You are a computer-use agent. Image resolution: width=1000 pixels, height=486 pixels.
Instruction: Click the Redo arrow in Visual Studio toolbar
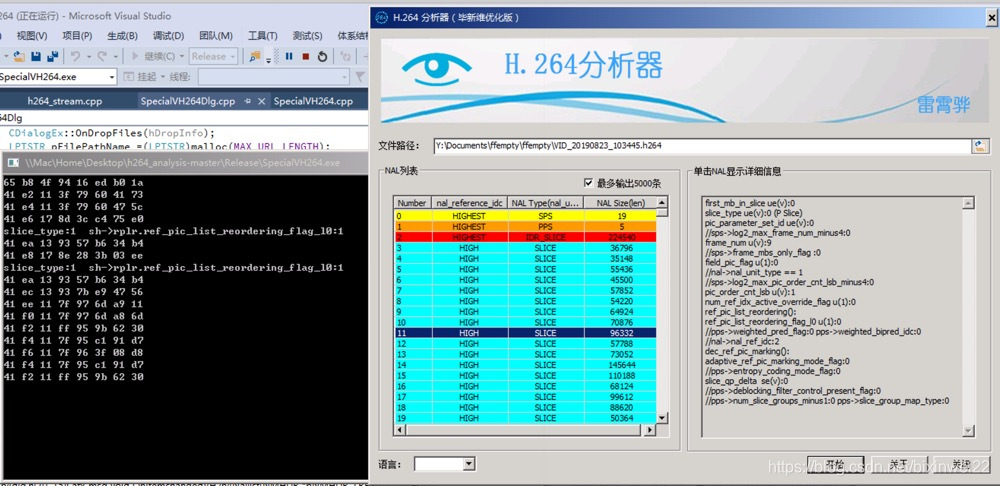coord(103,56)
